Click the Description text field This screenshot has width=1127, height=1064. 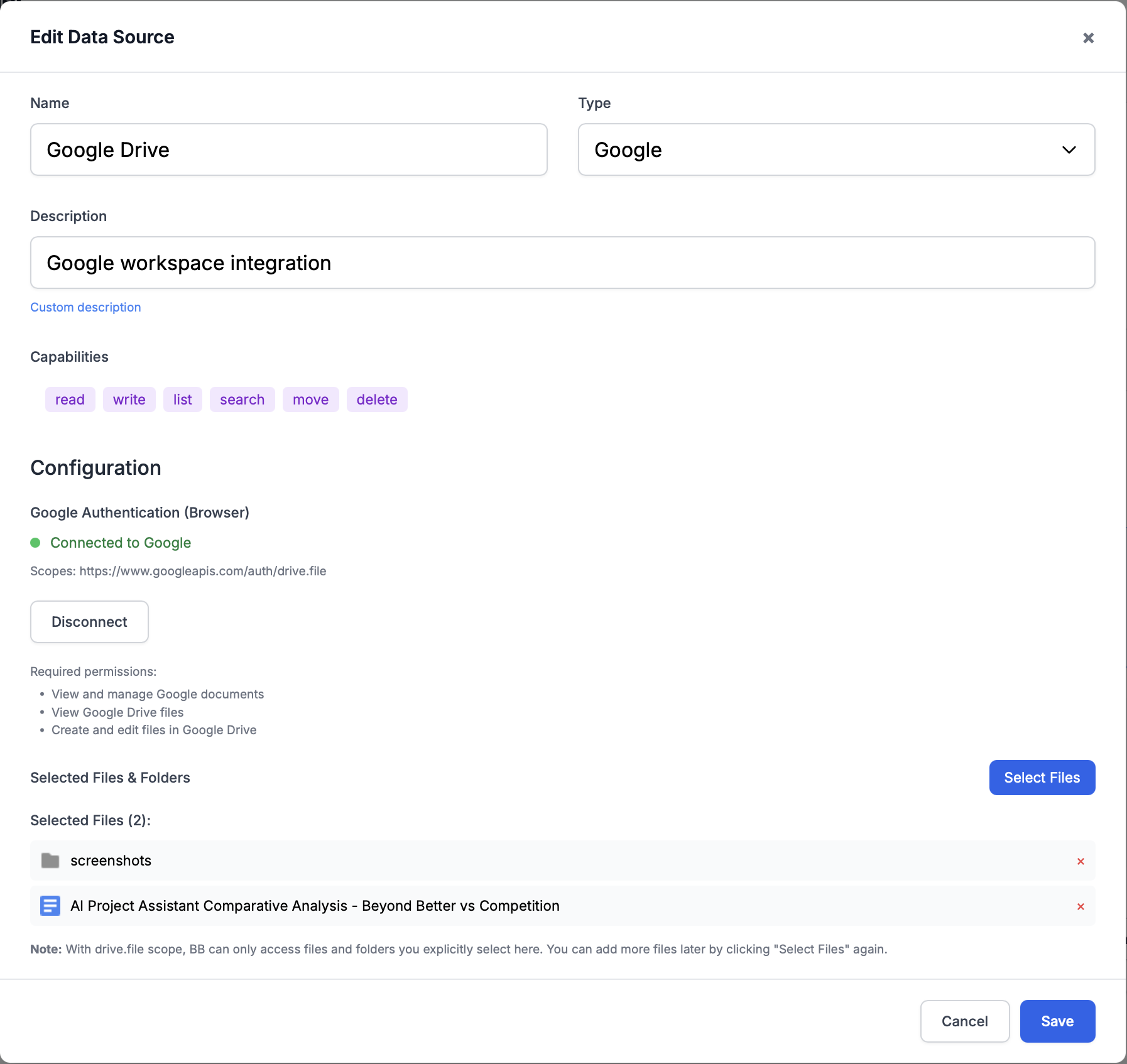pos(562,263)
